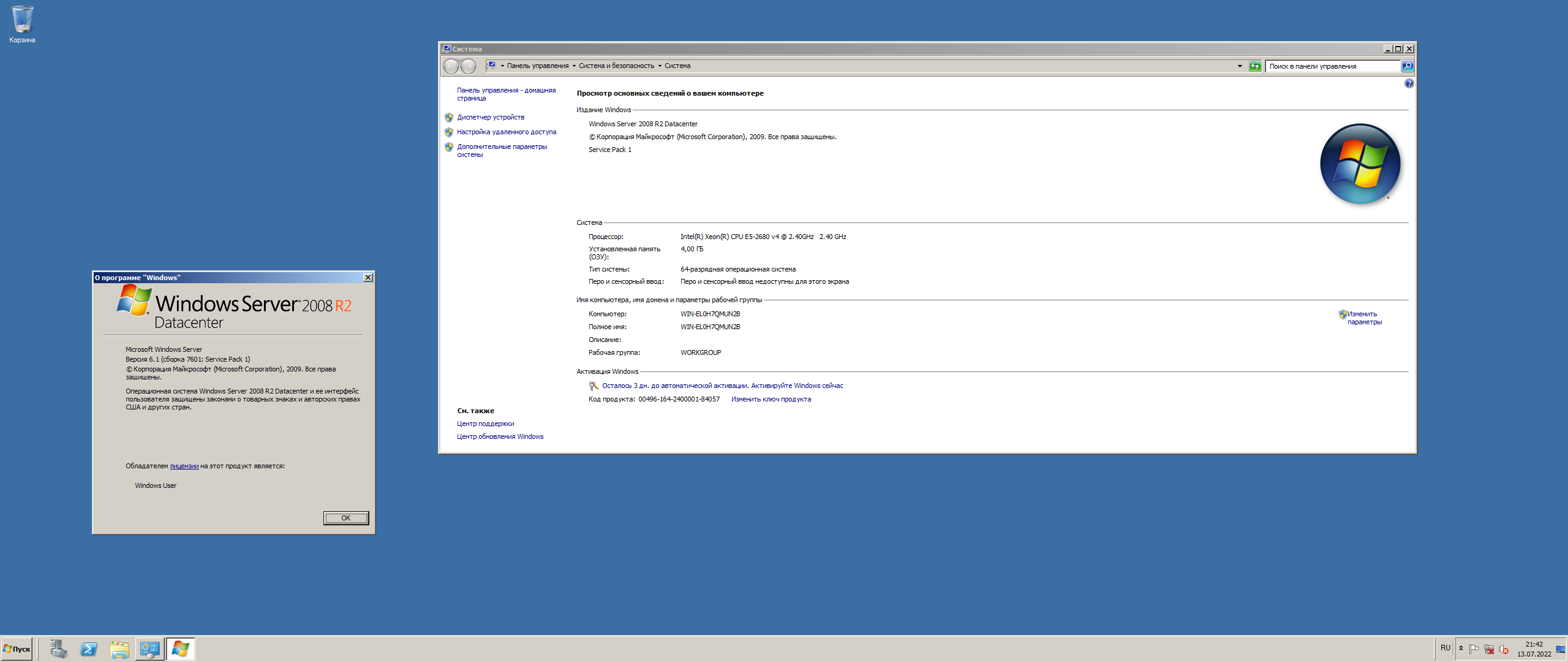Viewport: 1568px width, 662px height.
Task: Click the keys icon in Активация Windows section
Action: [x=594, y=386]
